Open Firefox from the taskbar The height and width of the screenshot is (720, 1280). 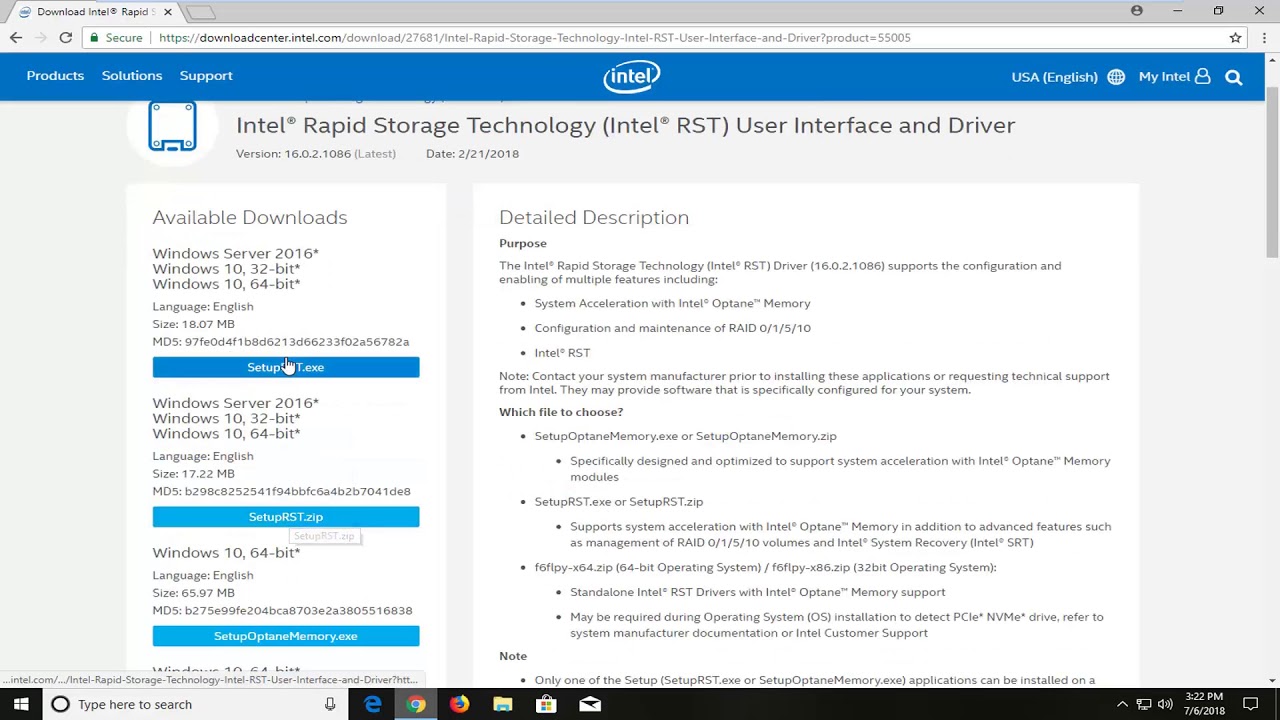click(459, 704)
